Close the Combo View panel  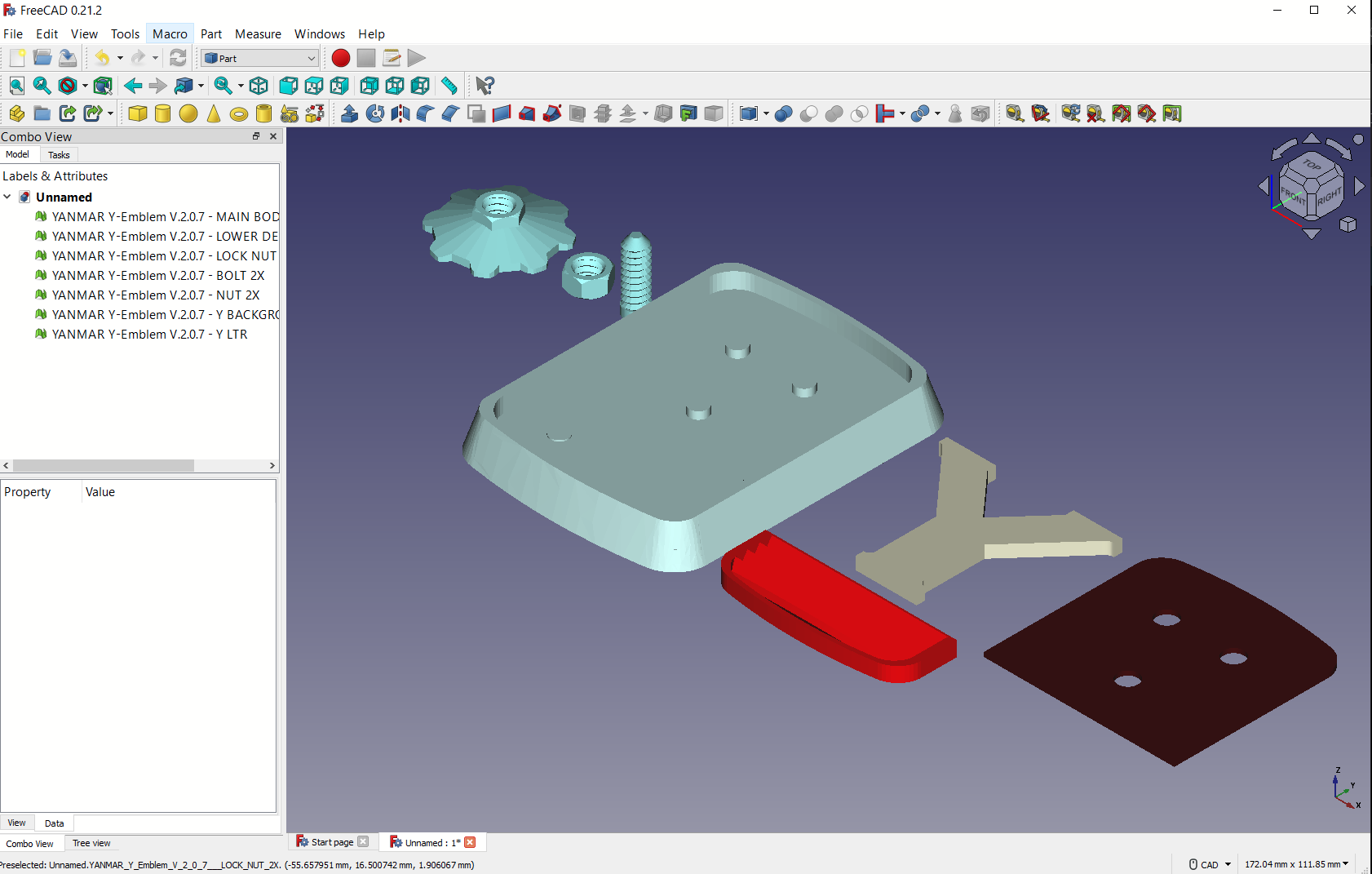click(273, 136)
